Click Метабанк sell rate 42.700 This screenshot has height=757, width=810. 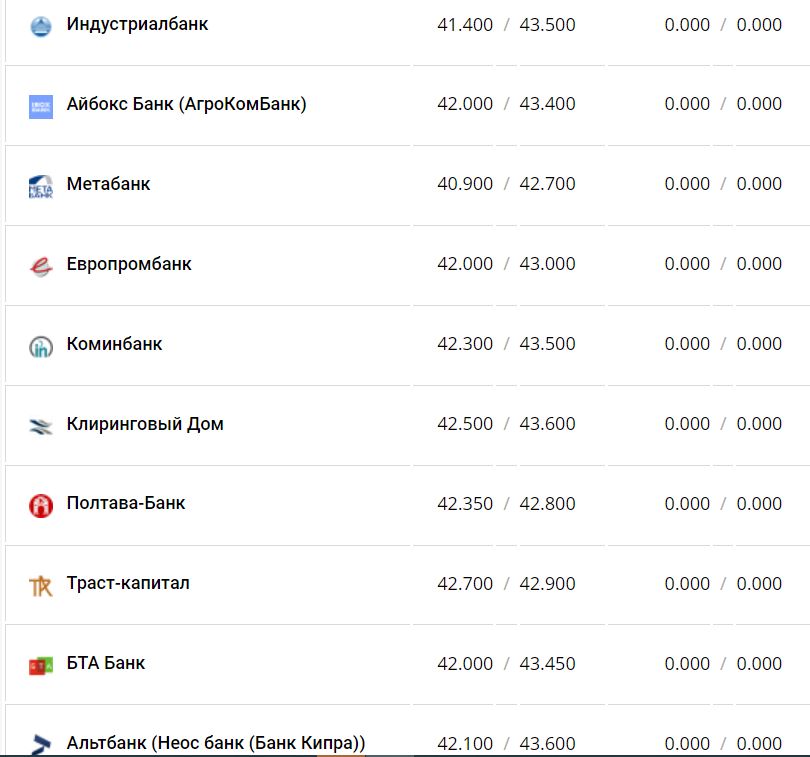coord(547,184)
